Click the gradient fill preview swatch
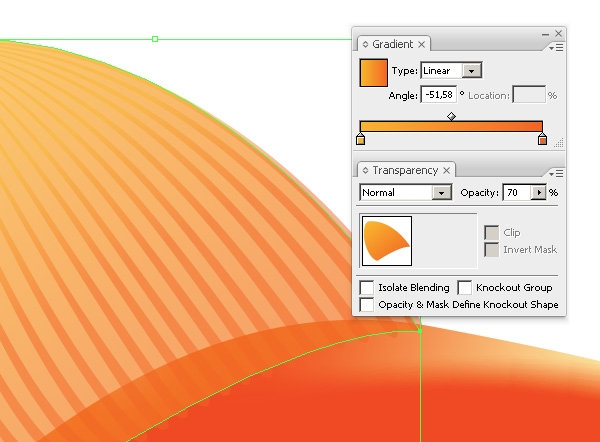This screenshot has height=442, width=600. click(373, 72)
